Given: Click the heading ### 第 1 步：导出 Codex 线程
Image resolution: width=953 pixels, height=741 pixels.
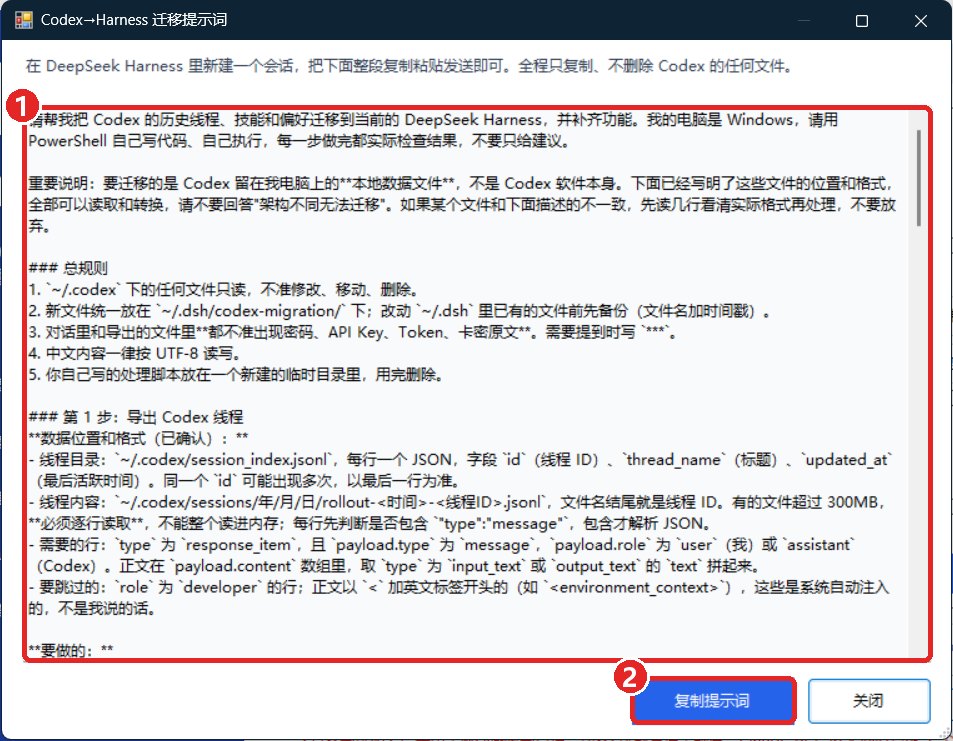Looking at the screenshot, I should click(x=136, y=417).
